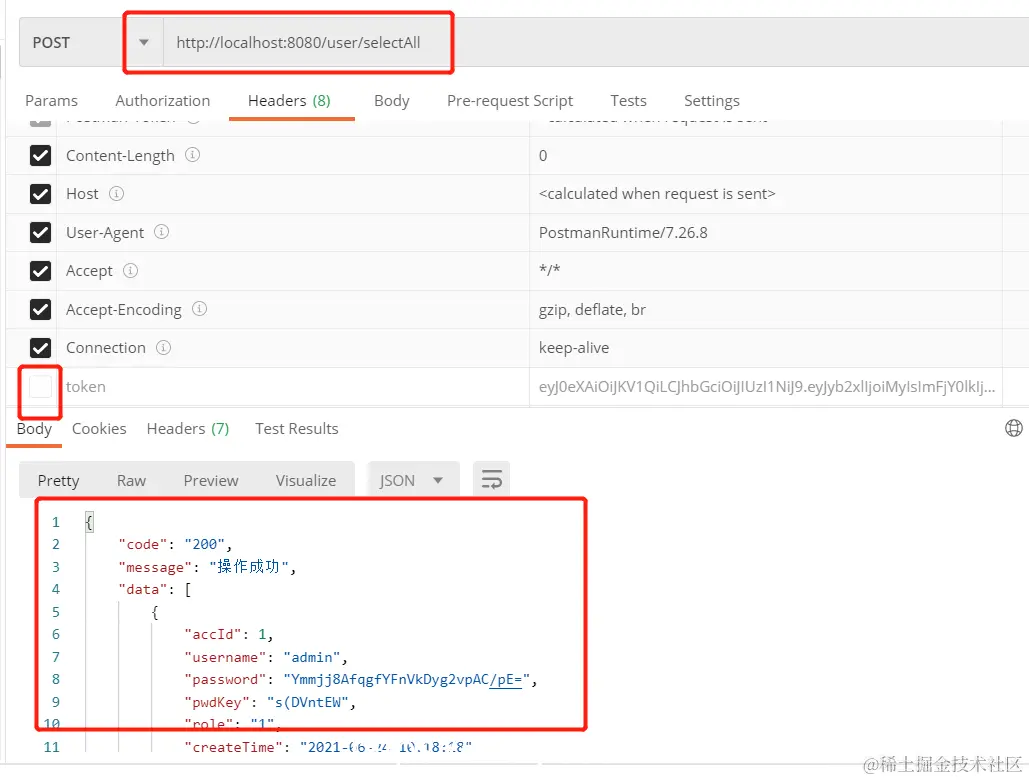Viewport: 1029px width, 781px height.
Task: Click the gzip, deflate, br value
Action: 592,310
